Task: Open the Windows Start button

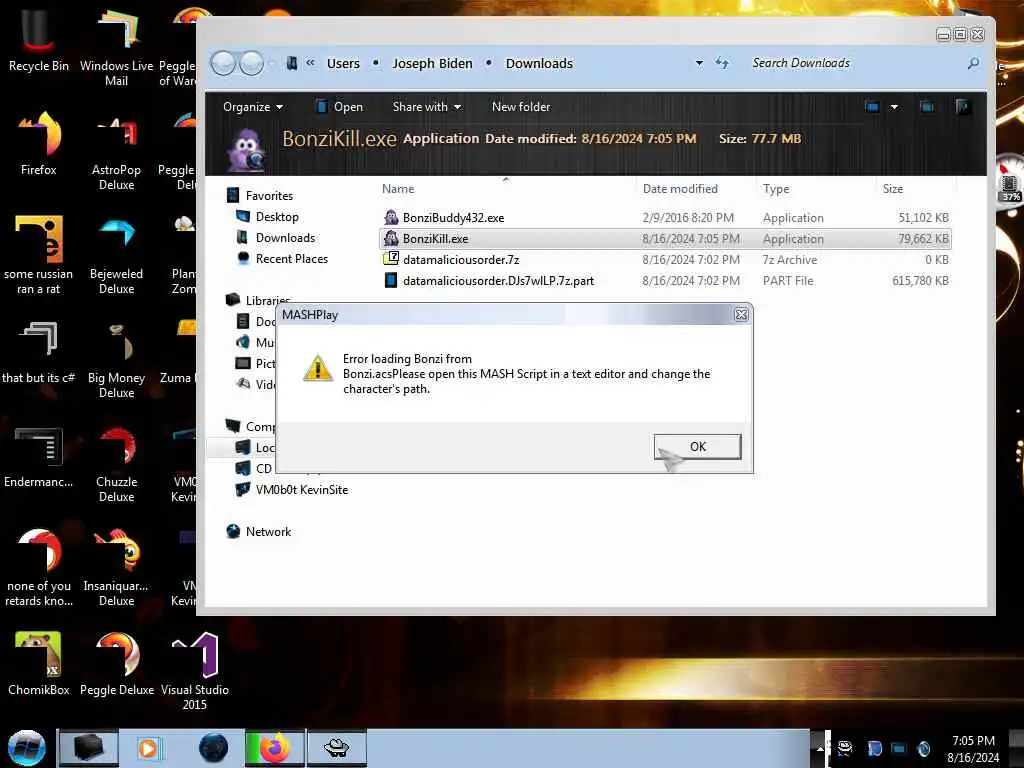Action: (x=27, y=748)
